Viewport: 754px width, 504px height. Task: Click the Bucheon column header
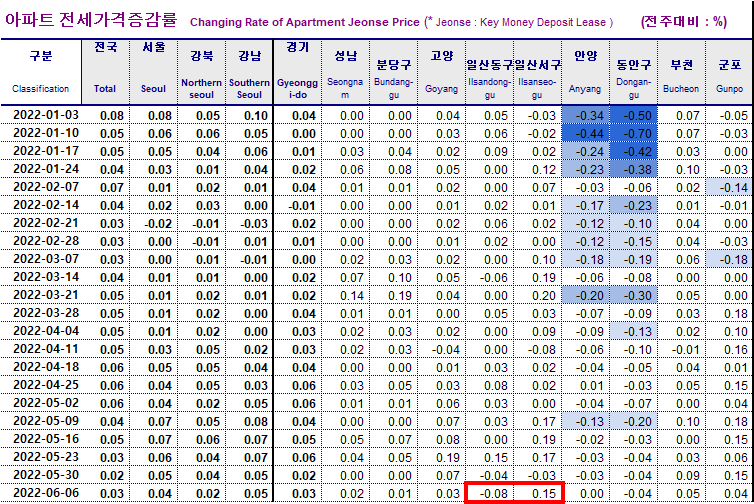tap(681, 72)
